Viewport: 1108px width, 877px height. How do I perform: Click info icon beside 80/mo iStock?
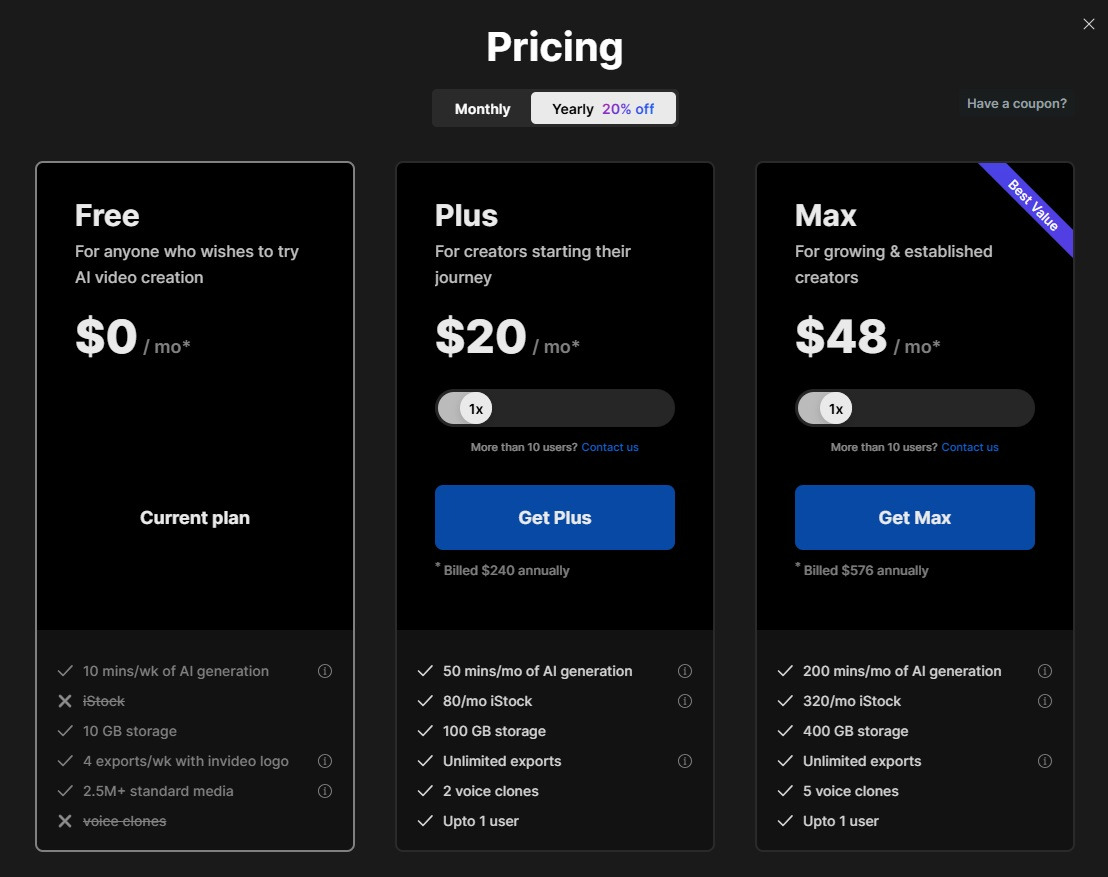pos(685,701)
